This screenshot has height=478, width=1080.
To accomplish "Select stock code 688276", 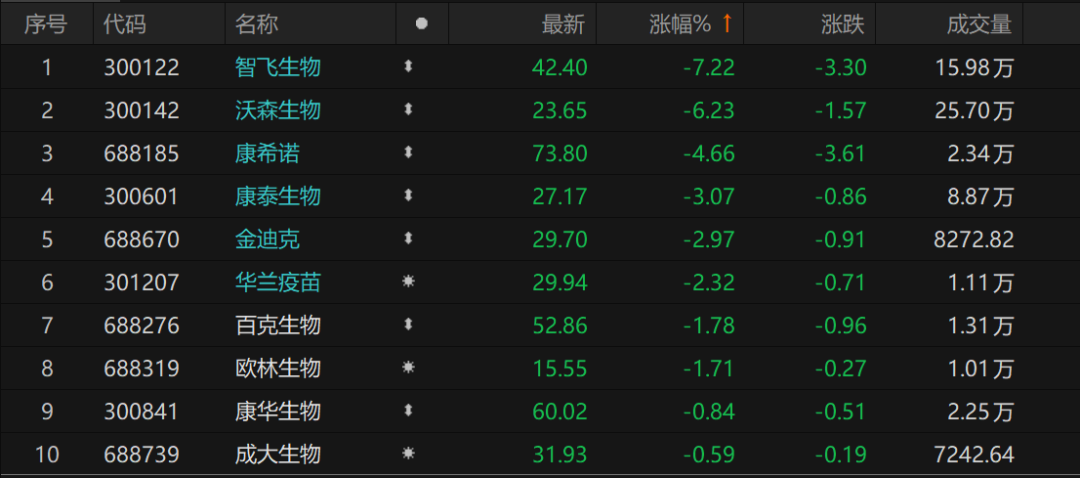I will [x=142, y=325].
